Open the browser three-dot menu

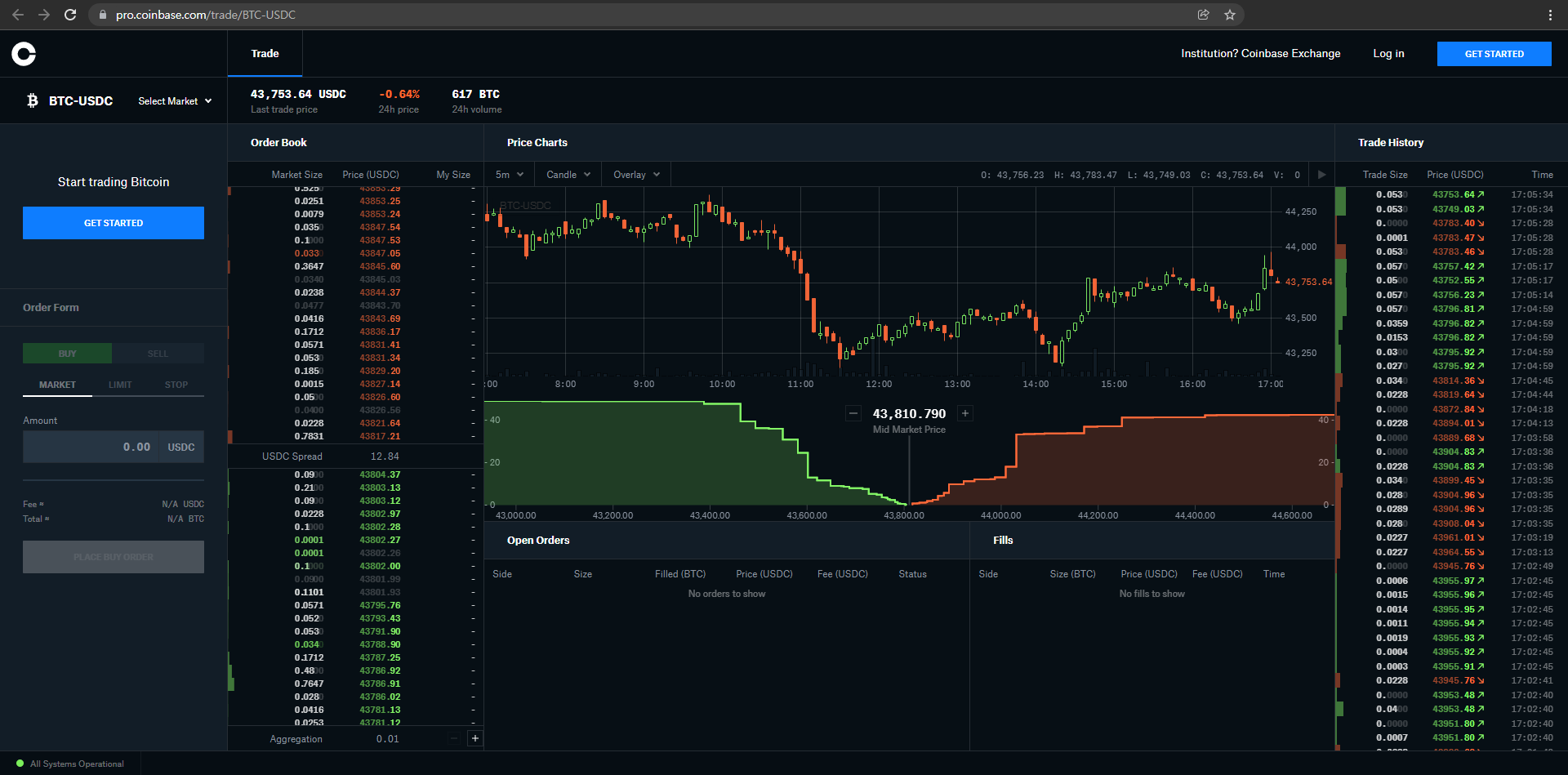pos(1550,15)
